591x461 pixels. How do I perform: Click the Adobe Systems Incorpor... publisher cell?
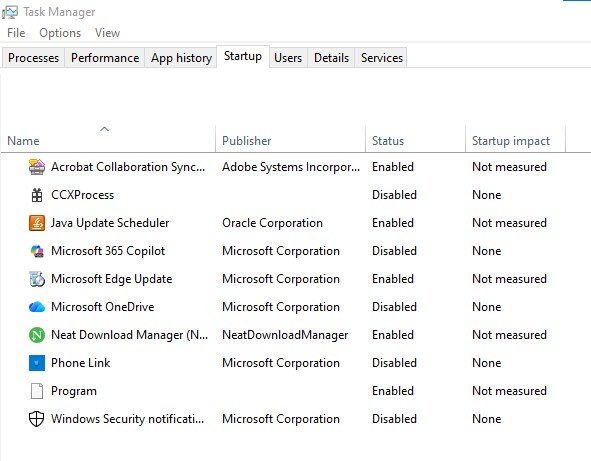(291, 167)
